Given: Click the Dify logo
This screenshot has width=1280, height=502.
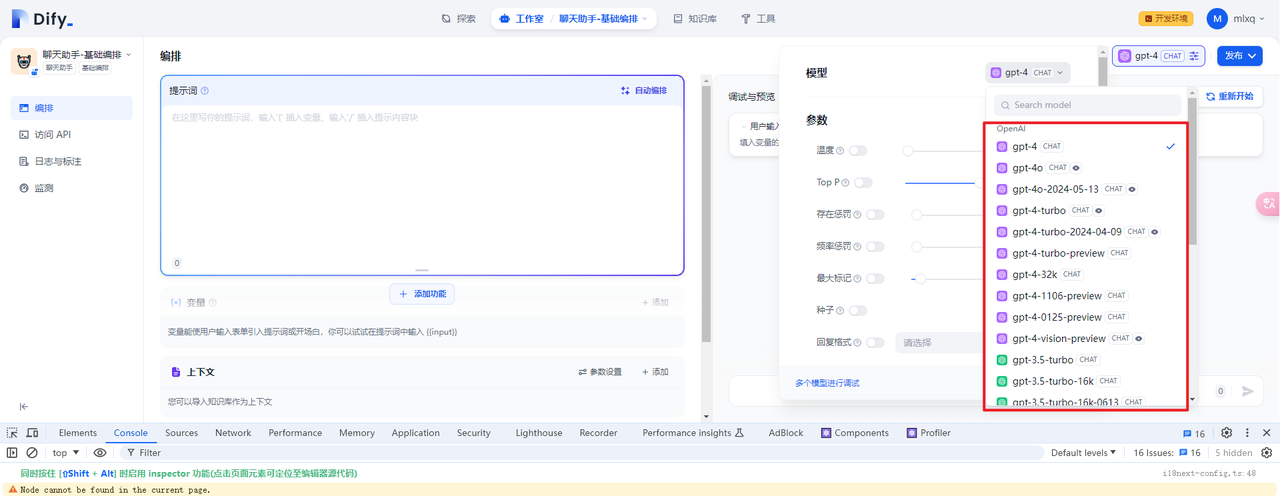Looking at the screenshot, I should coord(42,19).
